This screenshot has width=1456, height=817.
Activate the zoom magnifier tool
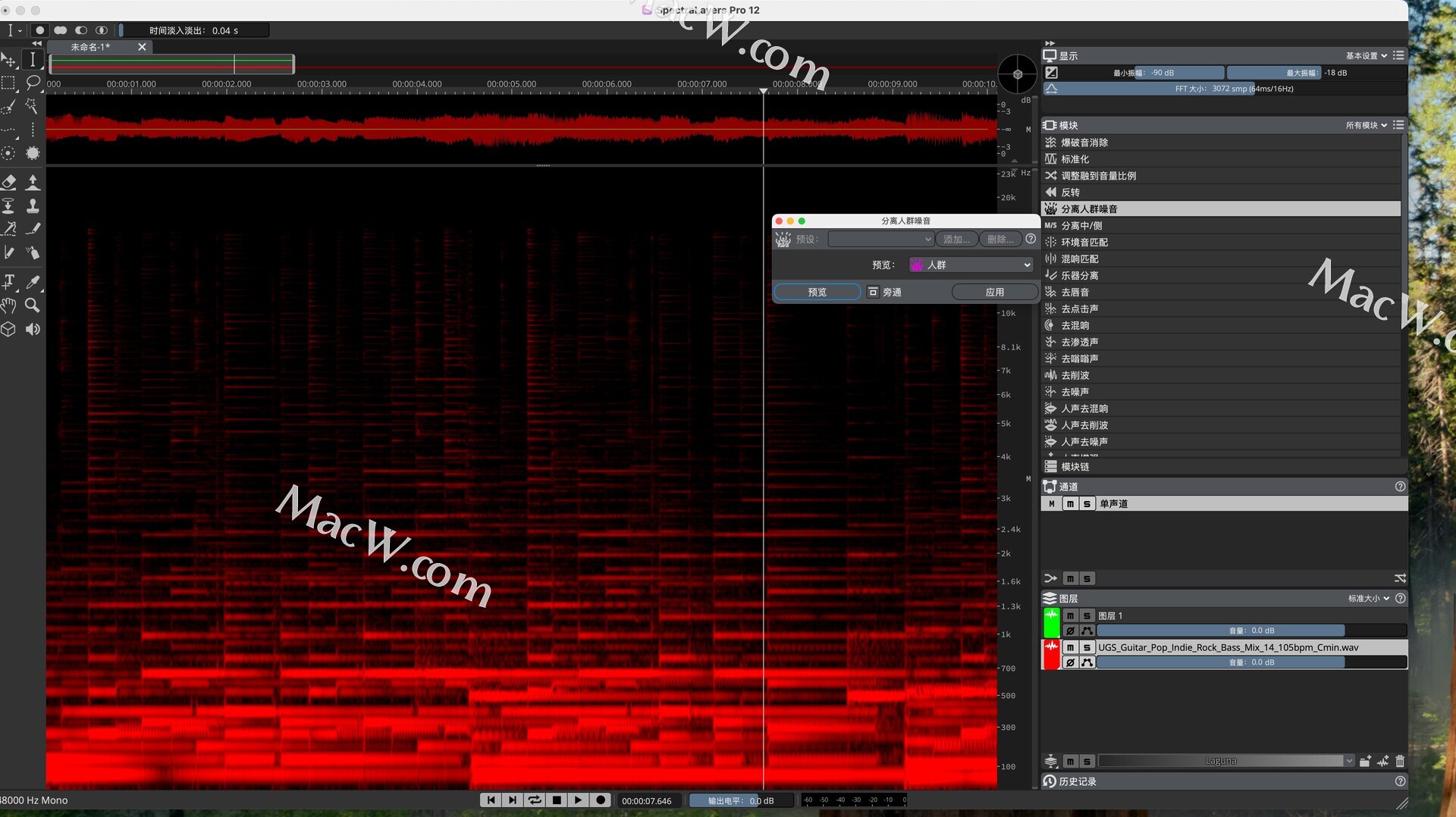(x=33, y=305)
